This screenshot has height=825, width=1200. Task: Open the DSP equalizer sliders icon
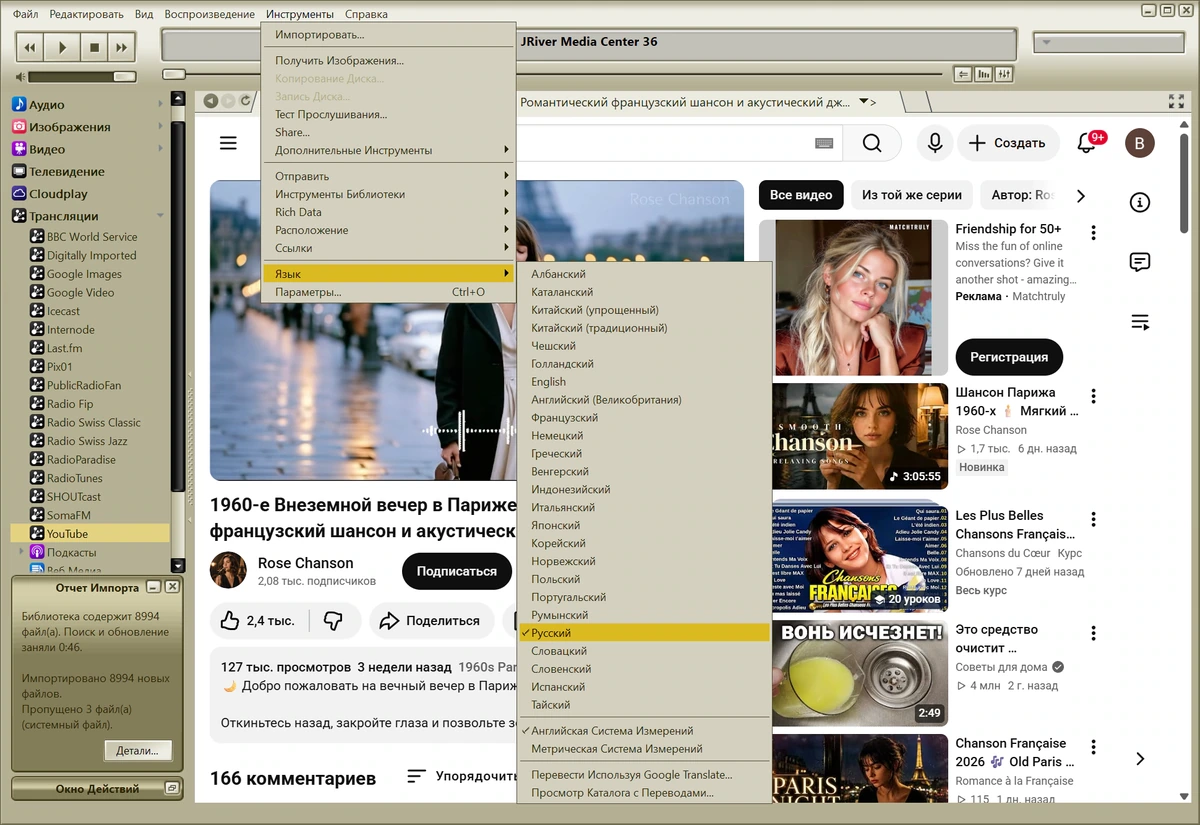click(1005, 74)
